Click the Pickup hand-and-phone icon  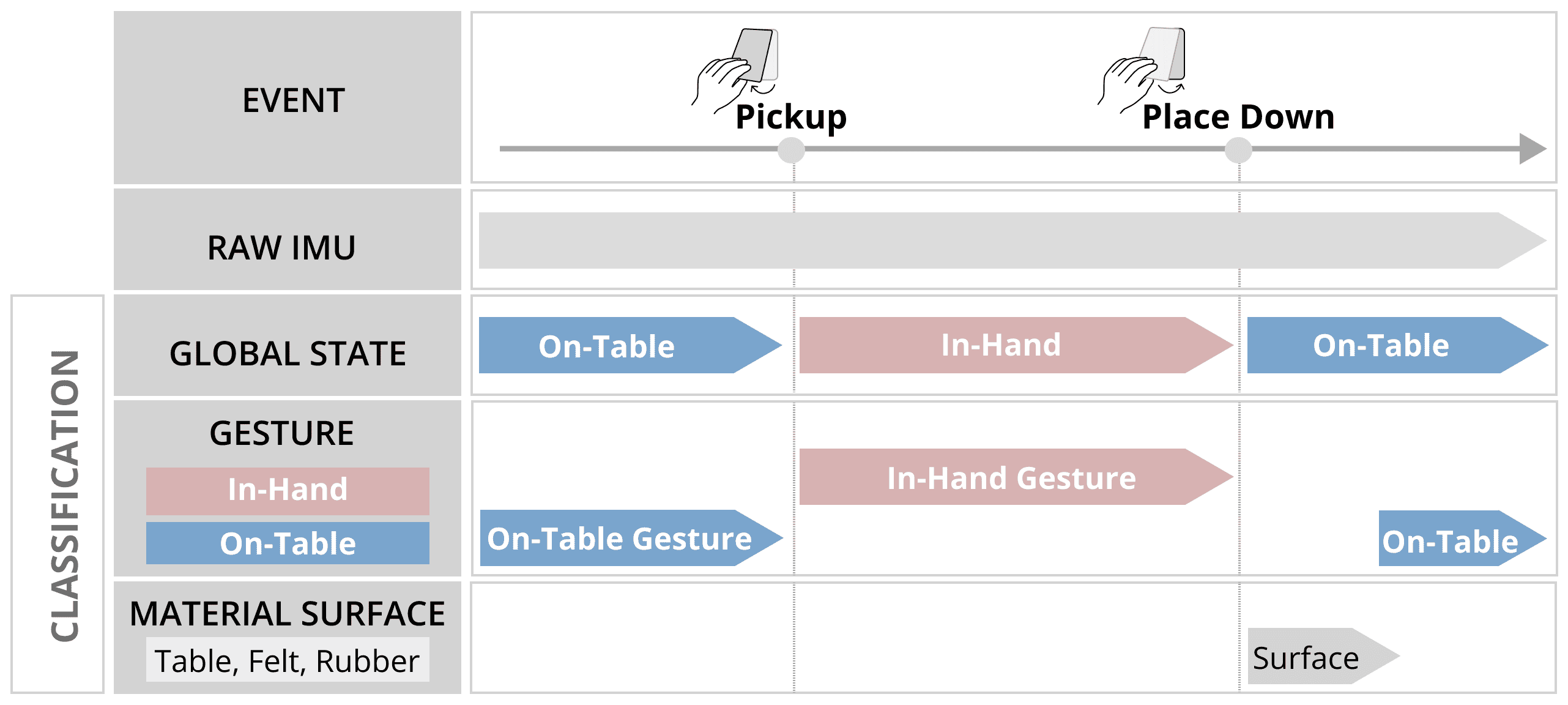coord(735,69)
